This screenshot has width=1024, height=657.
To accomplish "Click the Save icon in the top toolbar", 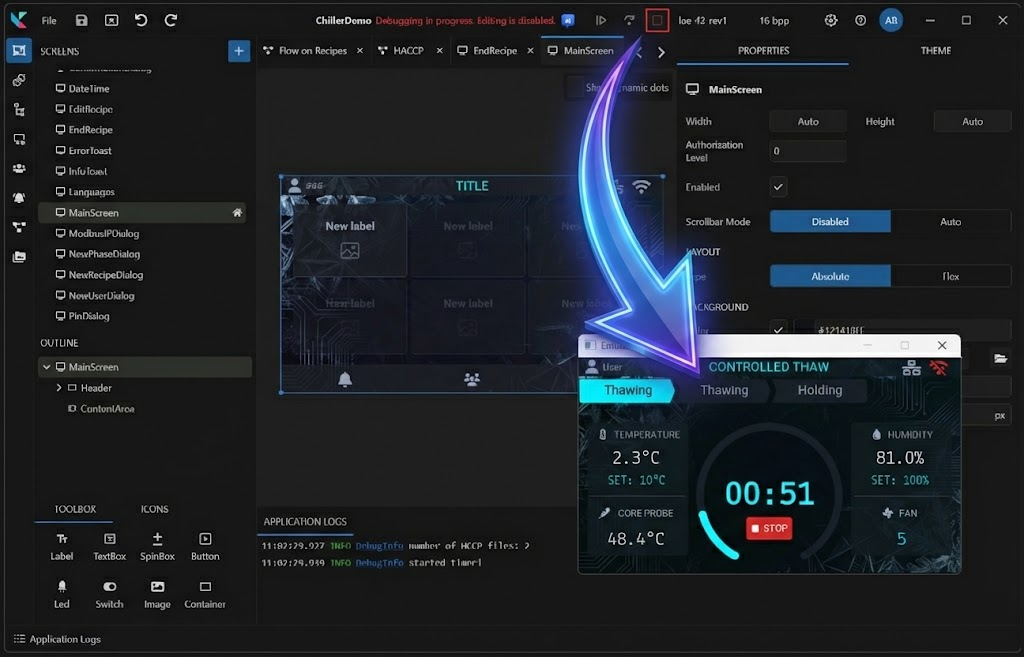I will point(82,20).
